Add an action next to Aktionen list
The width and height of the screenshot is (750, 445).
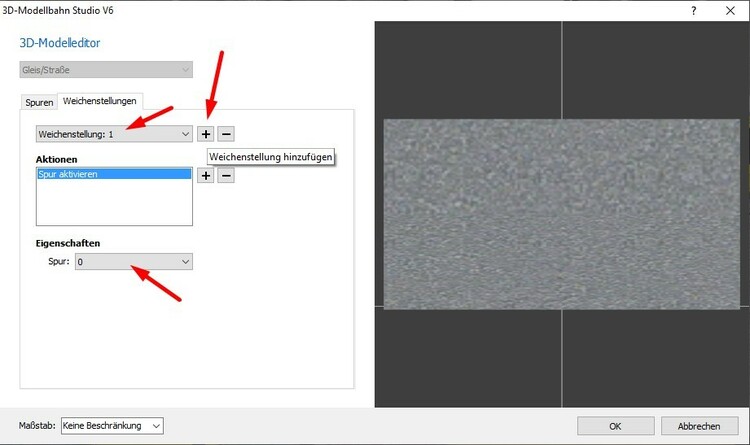point(206,176)
